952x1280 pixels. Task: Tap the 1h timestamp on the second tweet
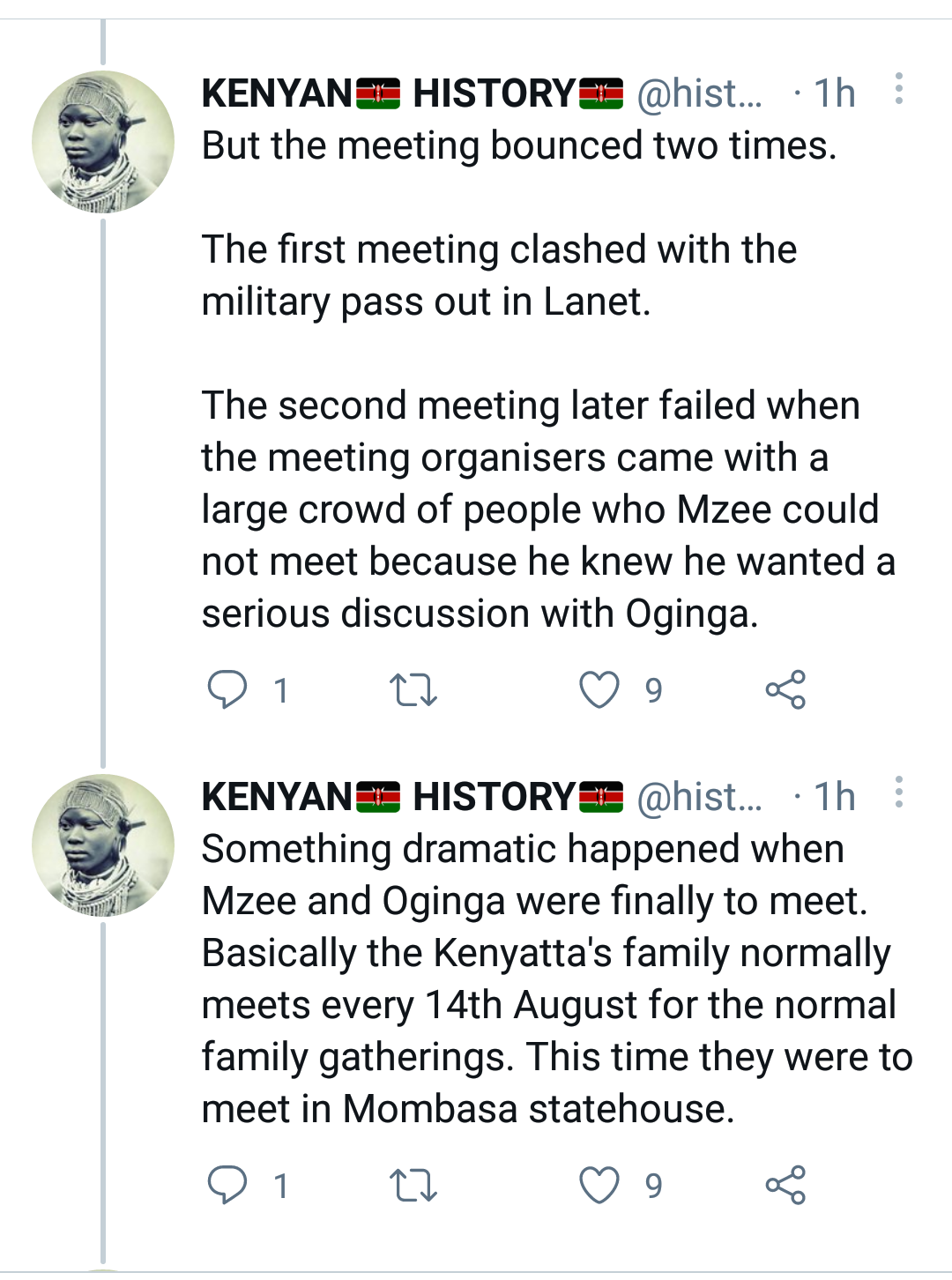[x=834, y=797]
